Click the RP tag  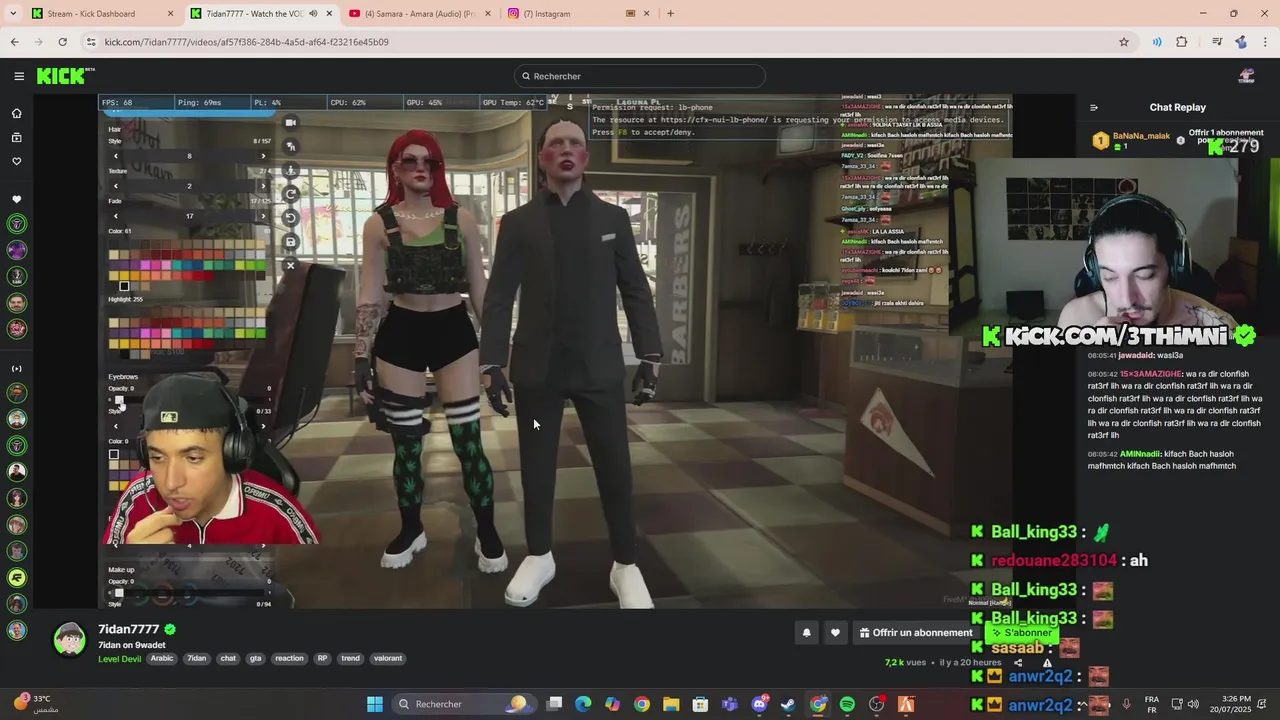tap(322, 658)
